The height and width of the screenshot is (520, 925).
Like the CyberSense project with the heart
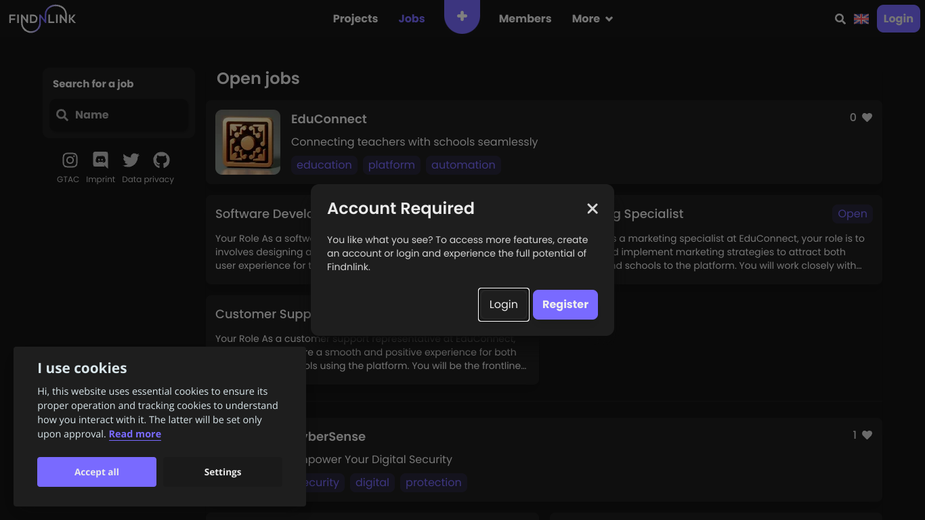tap(867, 435)
